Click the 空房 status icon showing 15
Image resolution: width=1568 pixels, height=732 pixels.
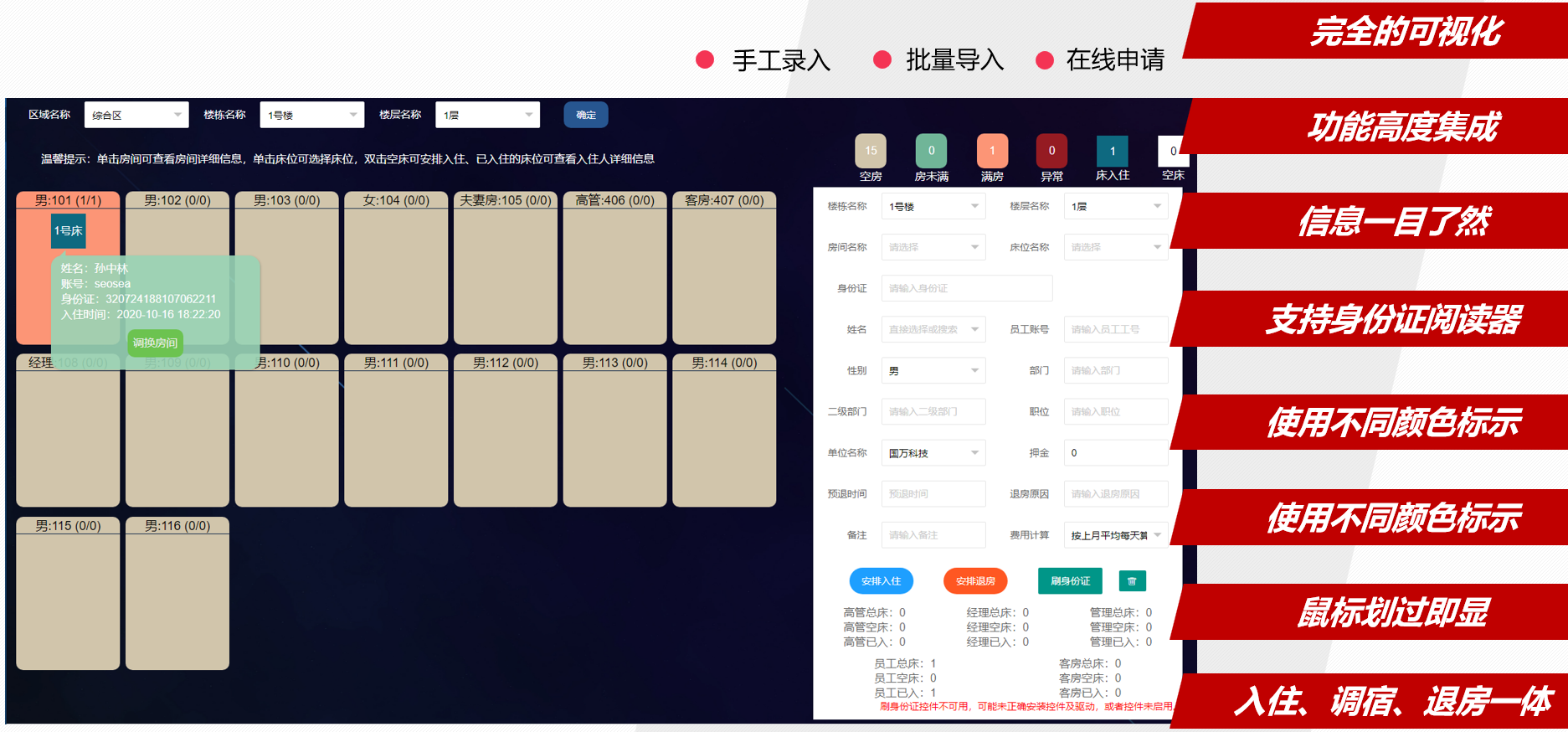(871, 151)
